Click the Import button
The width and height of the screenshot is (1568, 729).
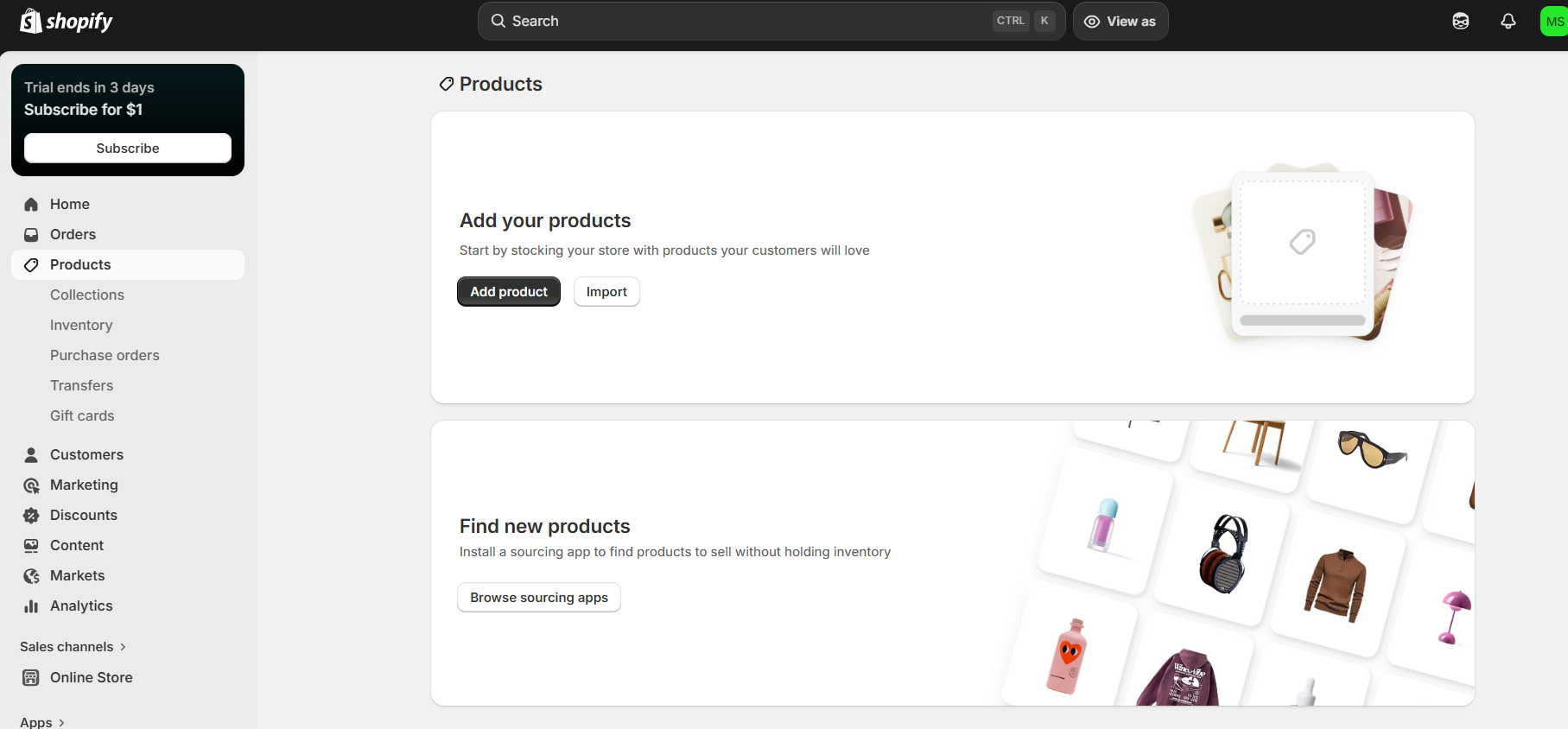pyautogui.click(x=606, y=292)
